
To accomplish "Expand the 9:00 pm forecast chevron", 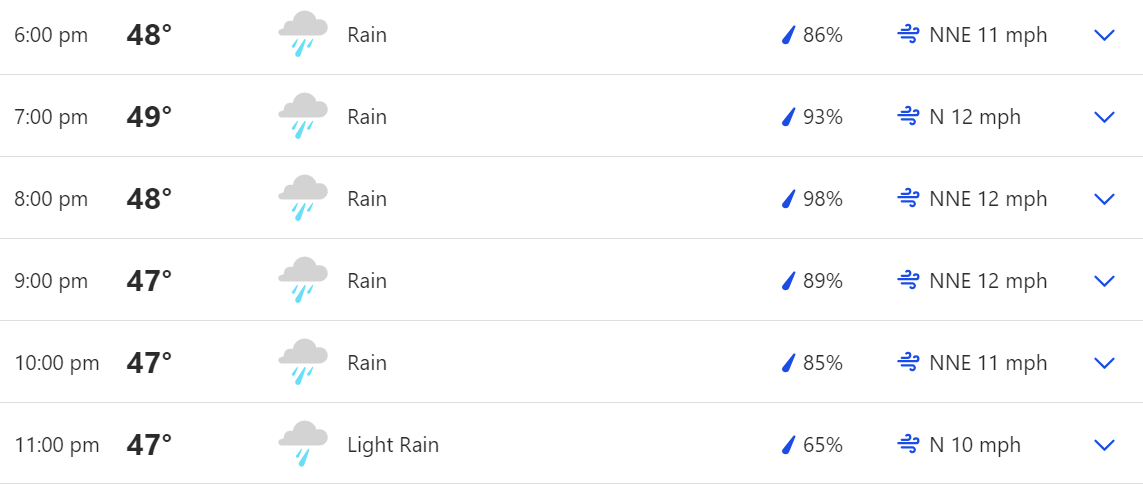I will click(x=1104, y=281).
